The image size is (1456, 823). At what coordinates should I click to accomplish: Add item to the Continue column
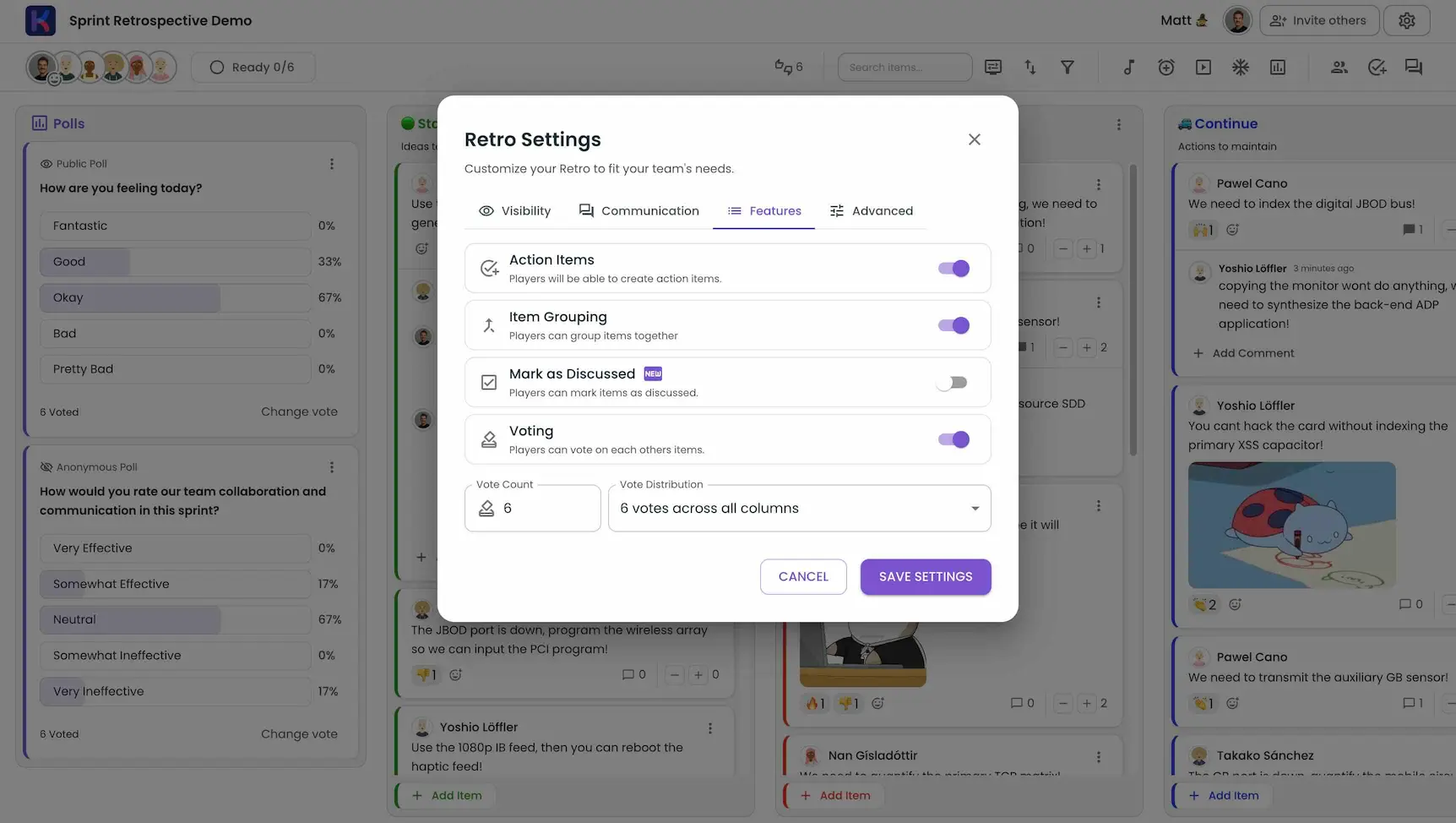1224,795
